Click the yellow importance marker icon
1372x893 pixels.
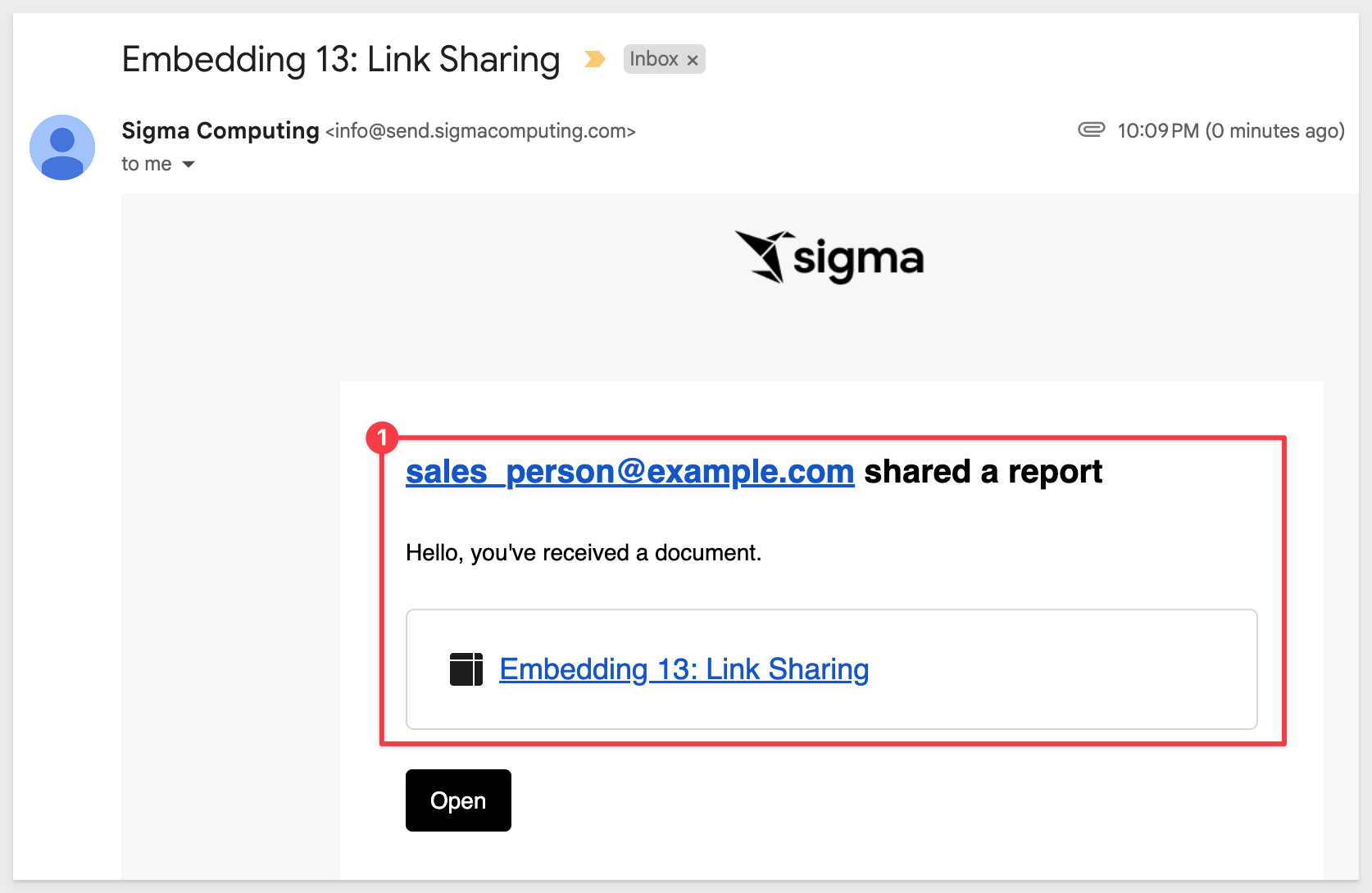click(594, 59)
